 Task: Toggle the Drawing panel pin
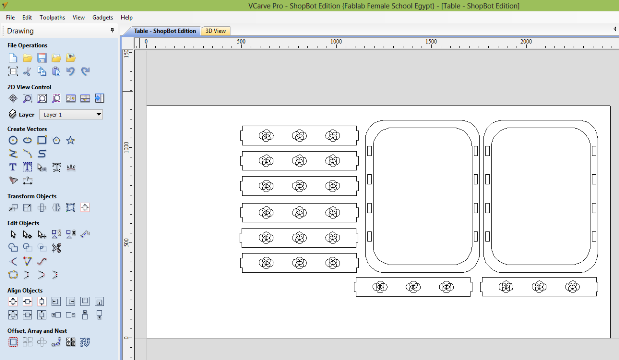112,30
